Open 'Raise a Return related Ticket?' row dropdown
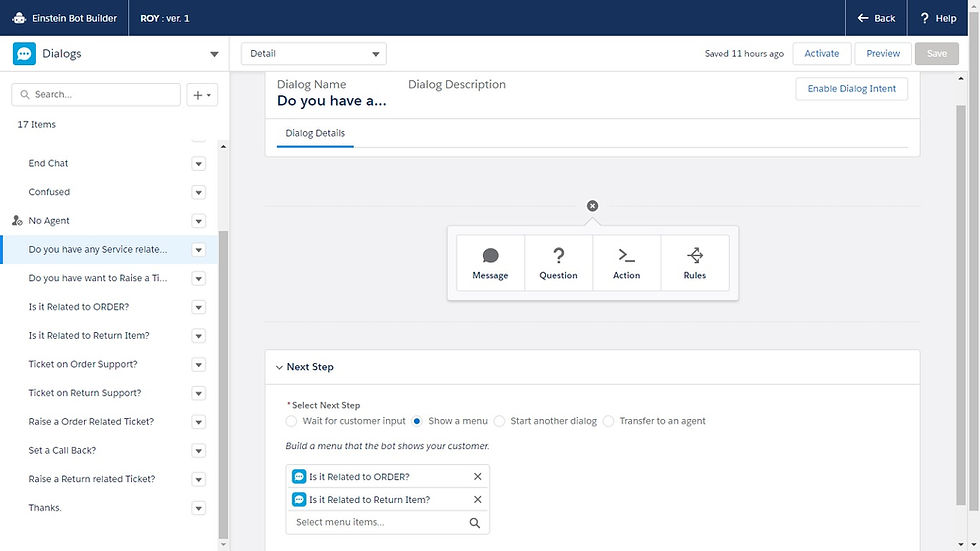980x551 pixels. [199, 480]
